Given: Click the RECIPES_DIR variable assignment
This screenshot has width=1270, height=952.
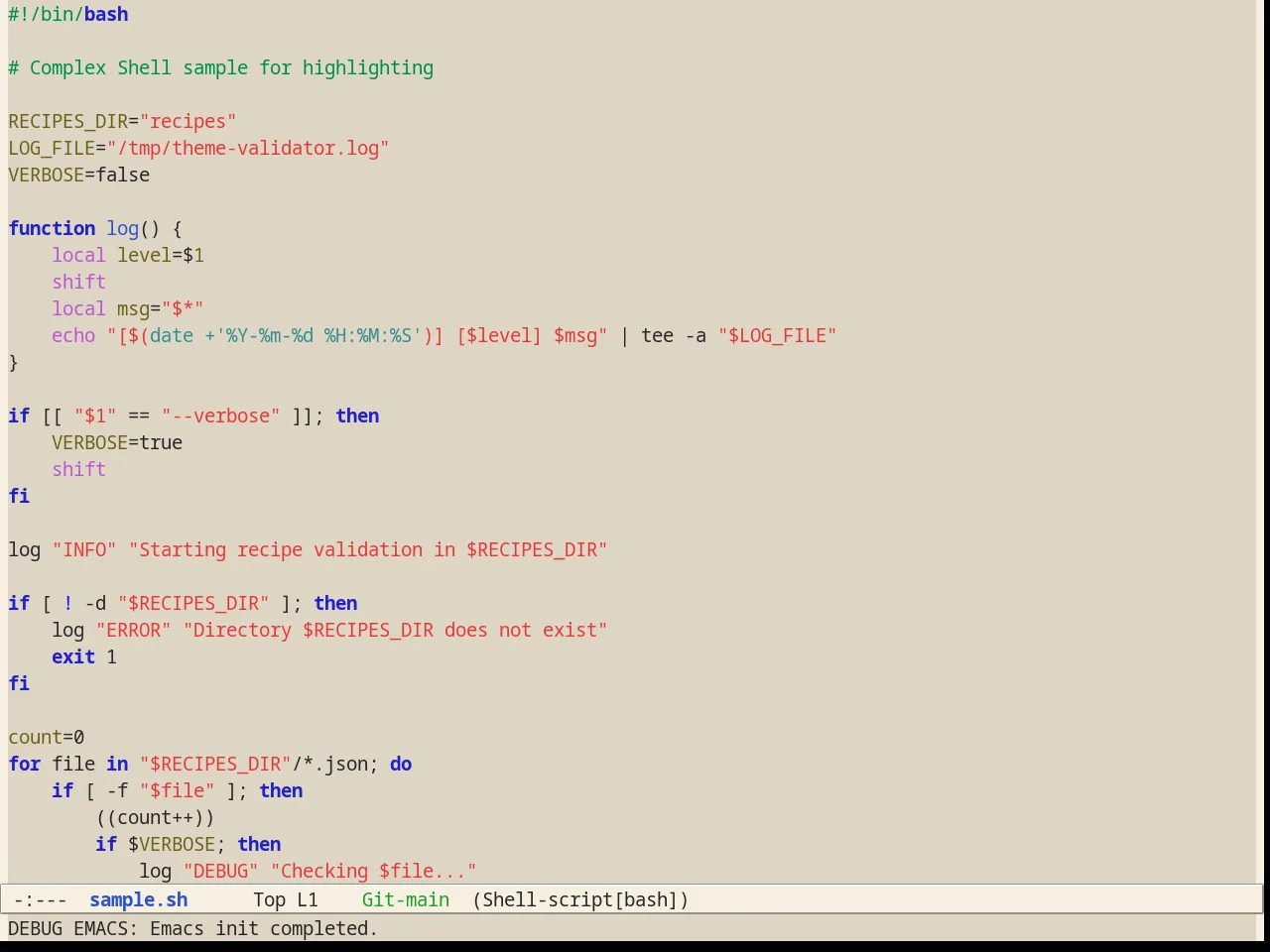Looking at the screenshot, I should pyautogui.click(x=122, y=121).
